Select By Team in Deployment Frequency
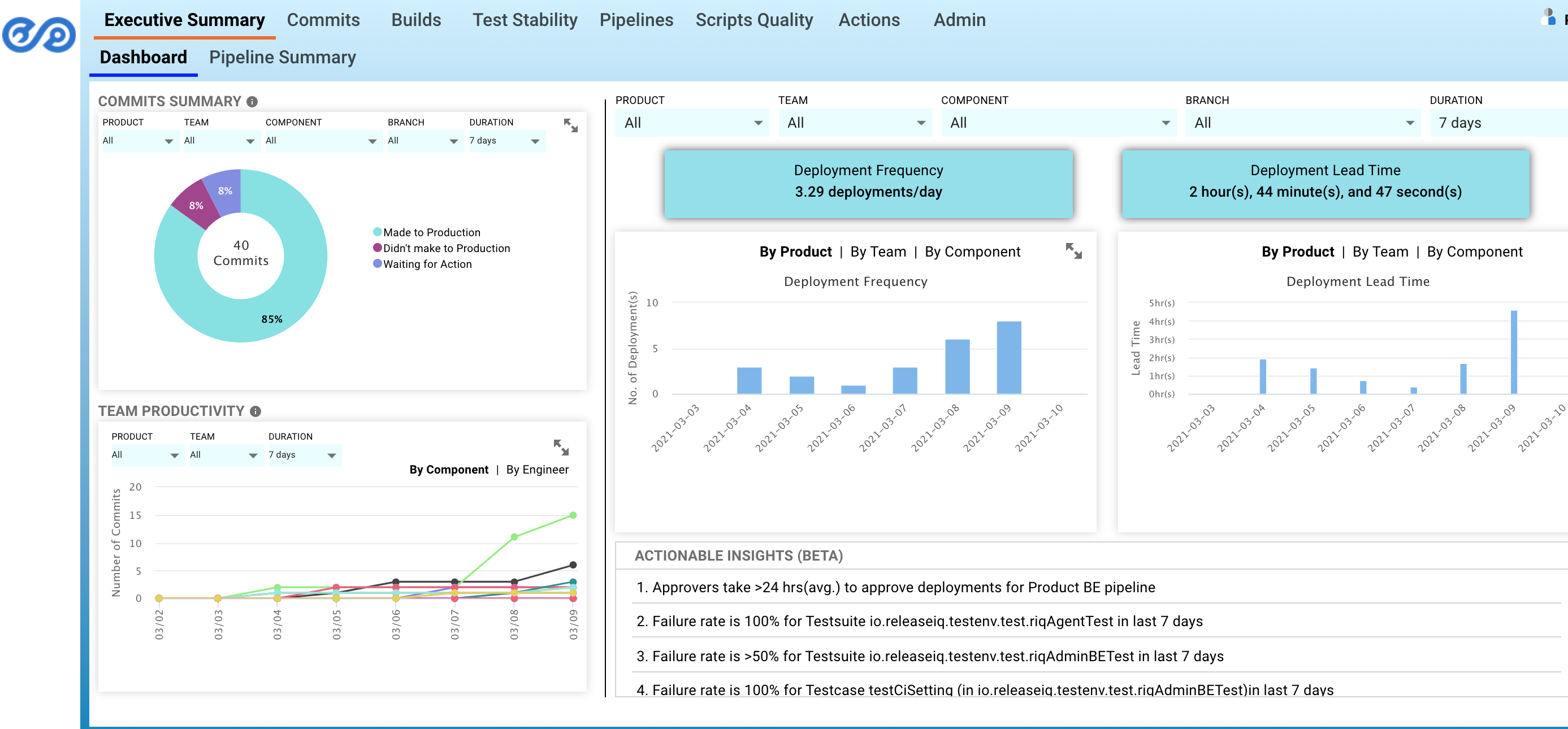1568x729 pixels. [x=878, y=252]
